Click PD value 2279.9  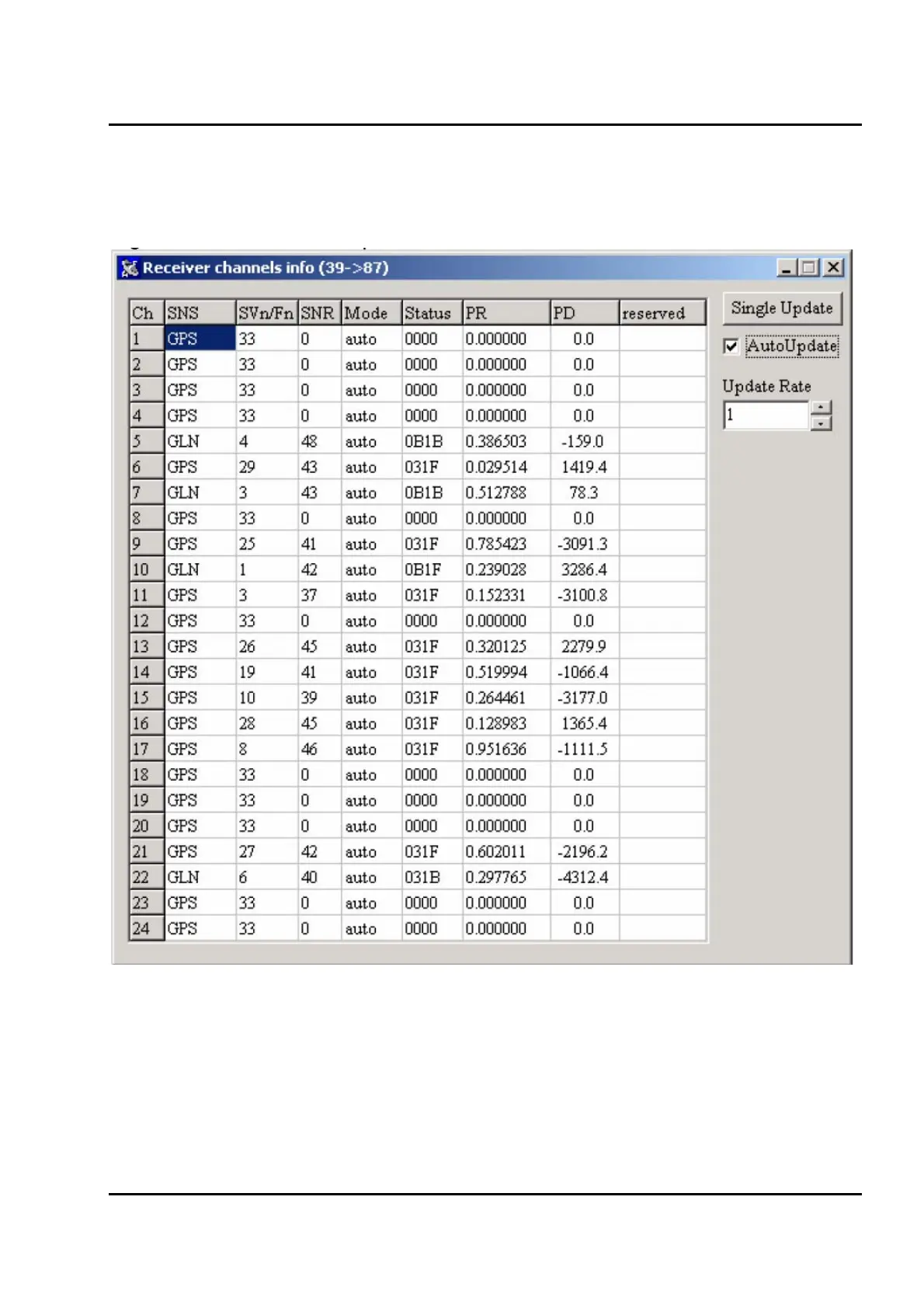click(x=584, y=646)
